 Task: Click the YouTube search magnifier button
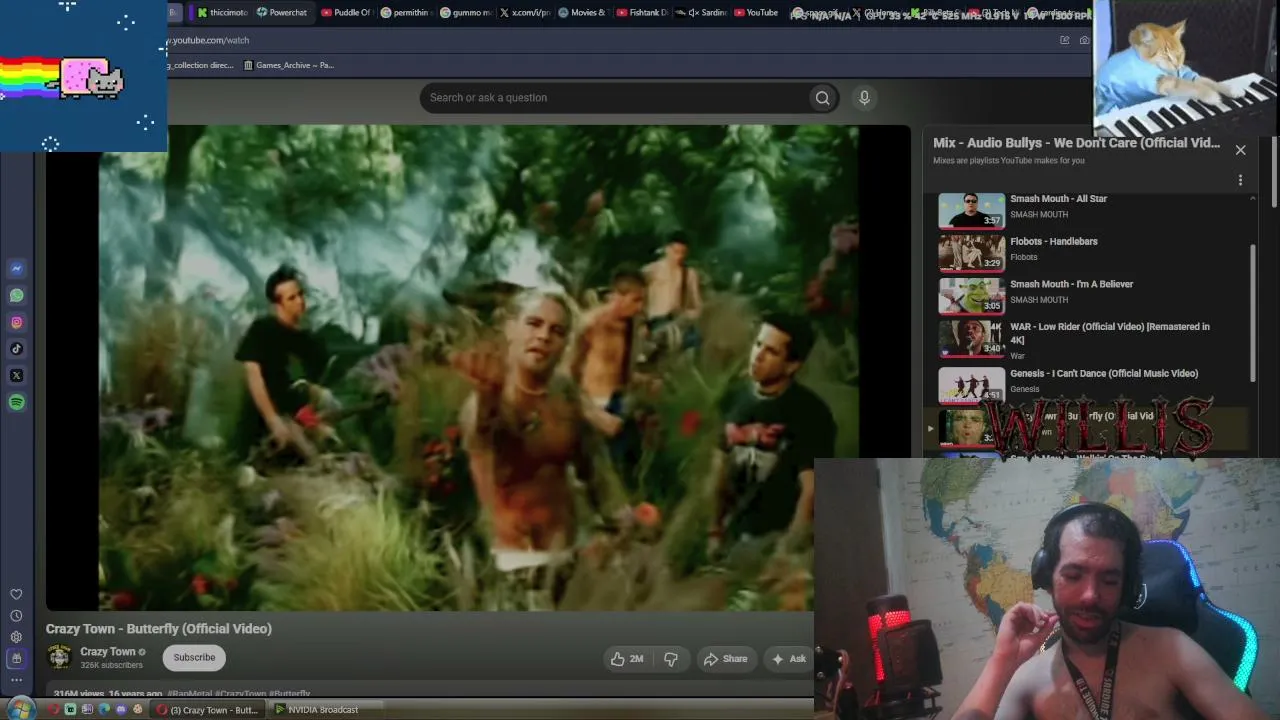[x=822, y=98]
